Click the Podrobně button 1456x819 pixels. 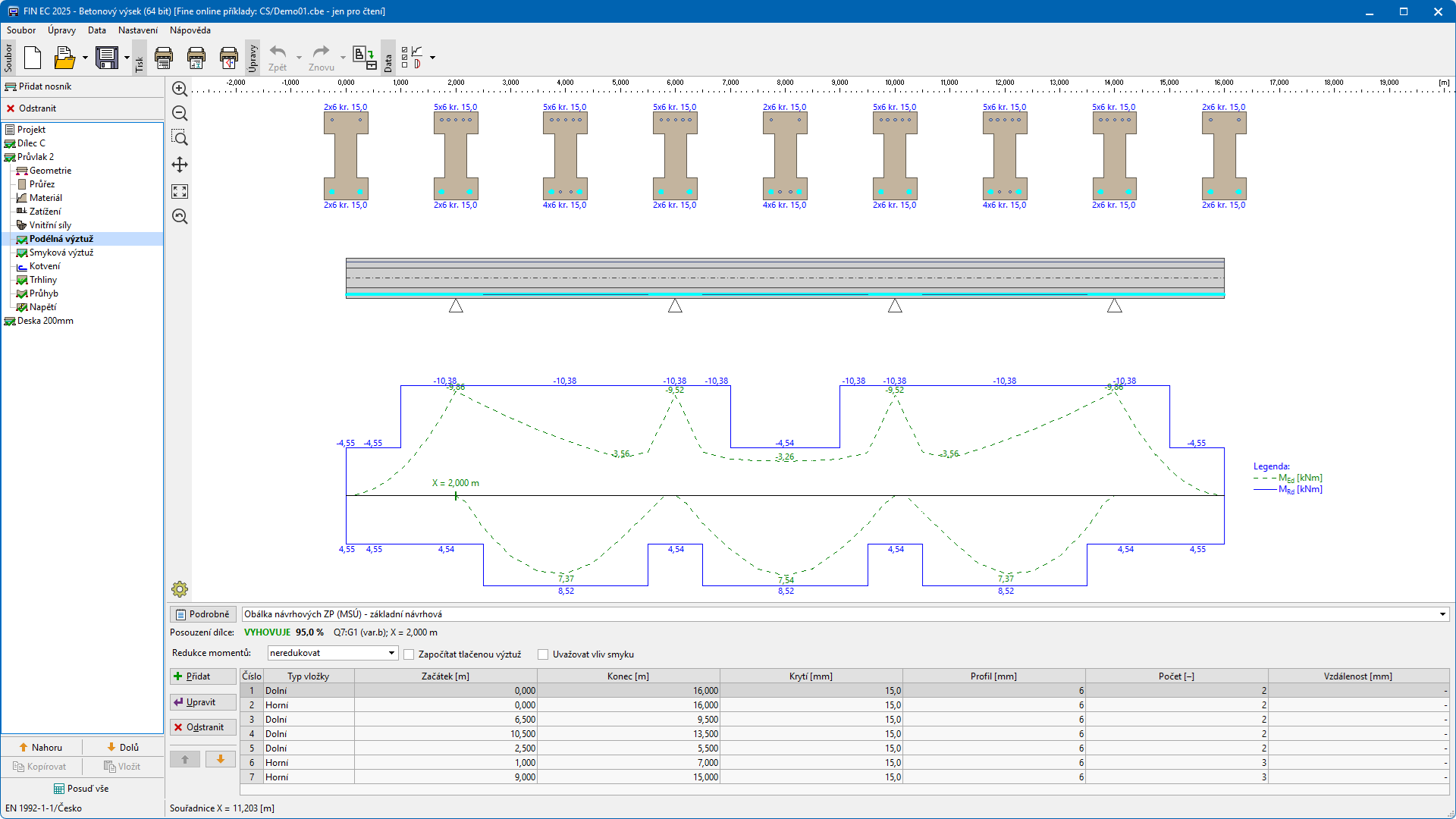click(202, 614)
